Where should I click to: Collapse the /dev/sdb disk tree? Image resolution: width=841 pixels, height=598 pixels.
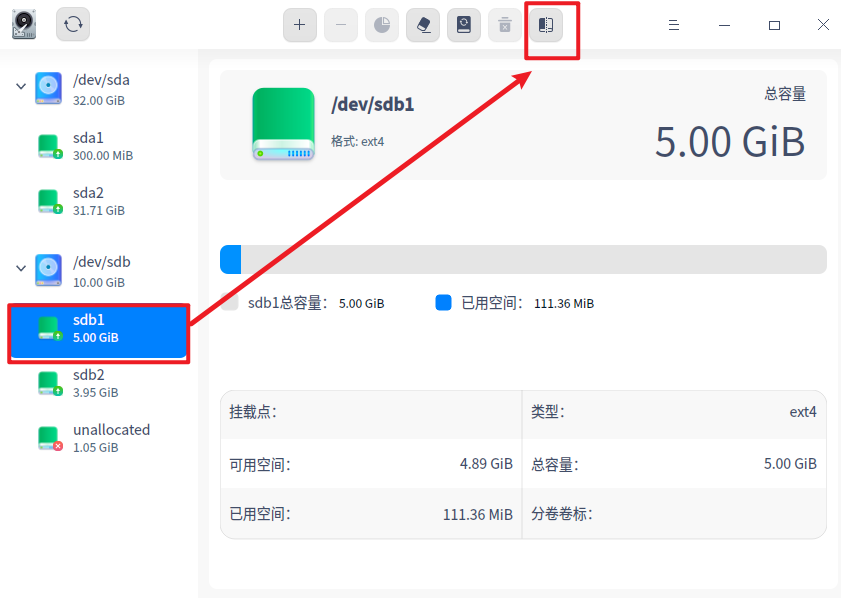pos(21,268)
